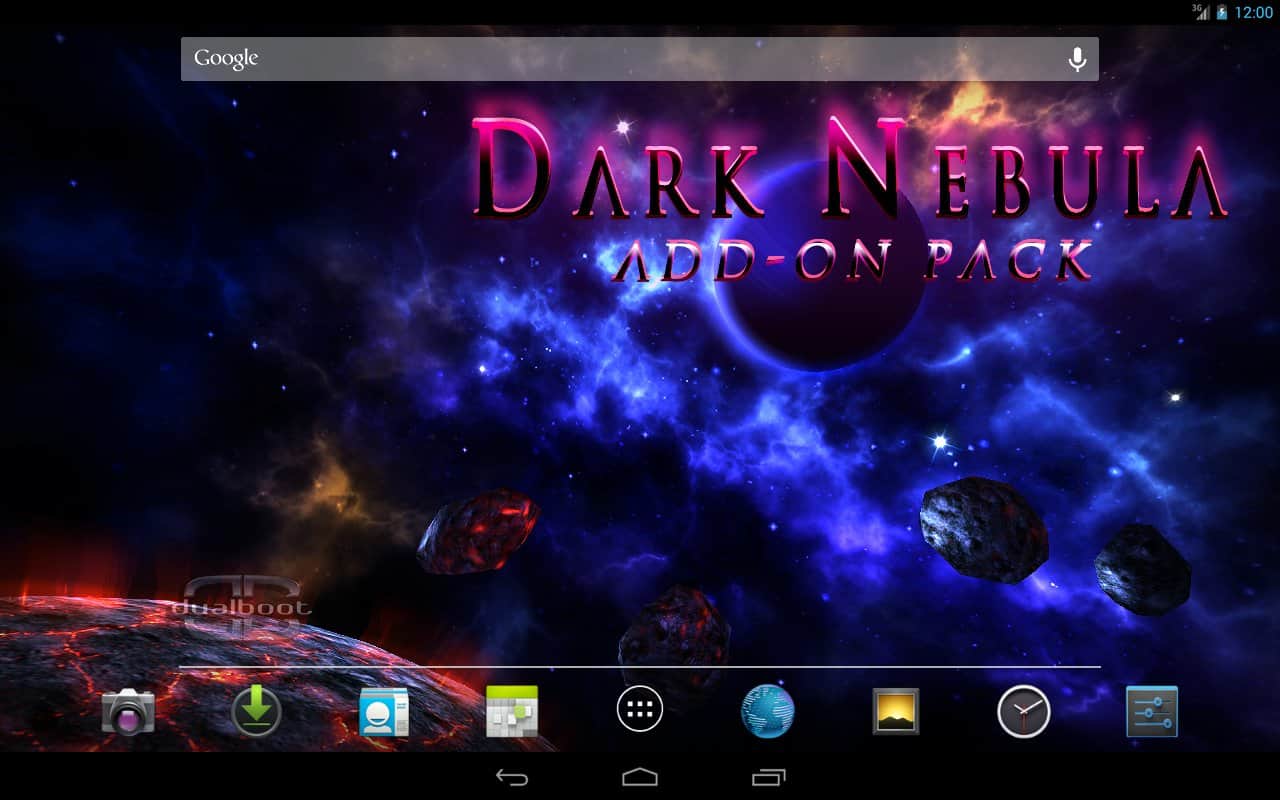
Task: Open the Downloads app
Action: click(x=256, y=712)
